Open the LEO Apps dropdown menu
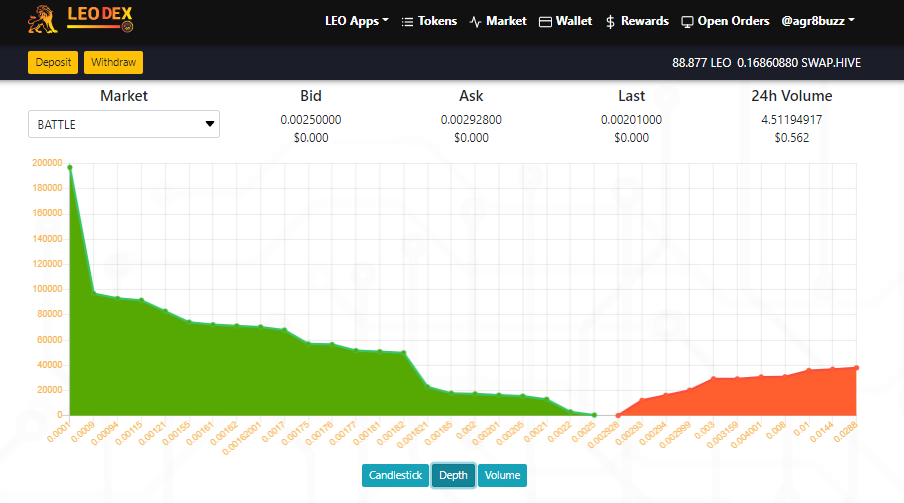Image resolution: width=904 pixels, height=503 pixels. coord(357,21)
